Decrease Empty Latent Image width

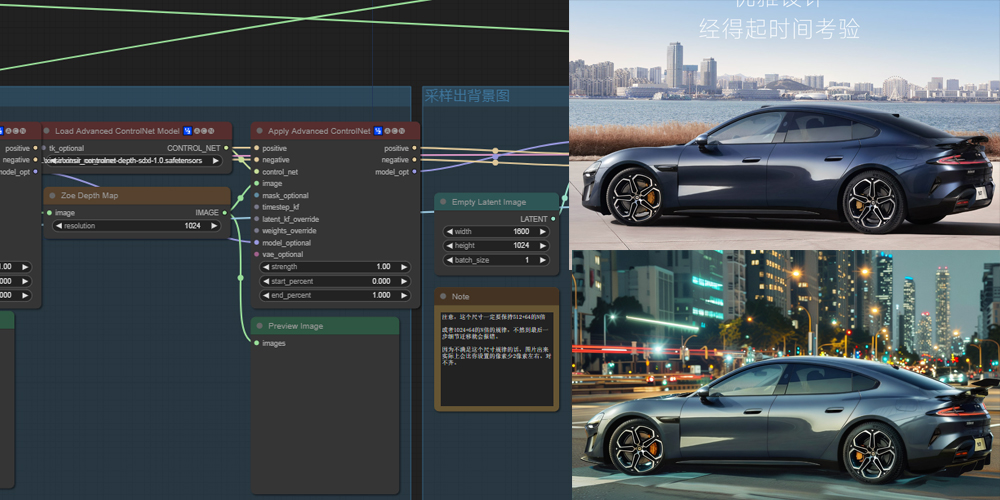tap(448, 232)
